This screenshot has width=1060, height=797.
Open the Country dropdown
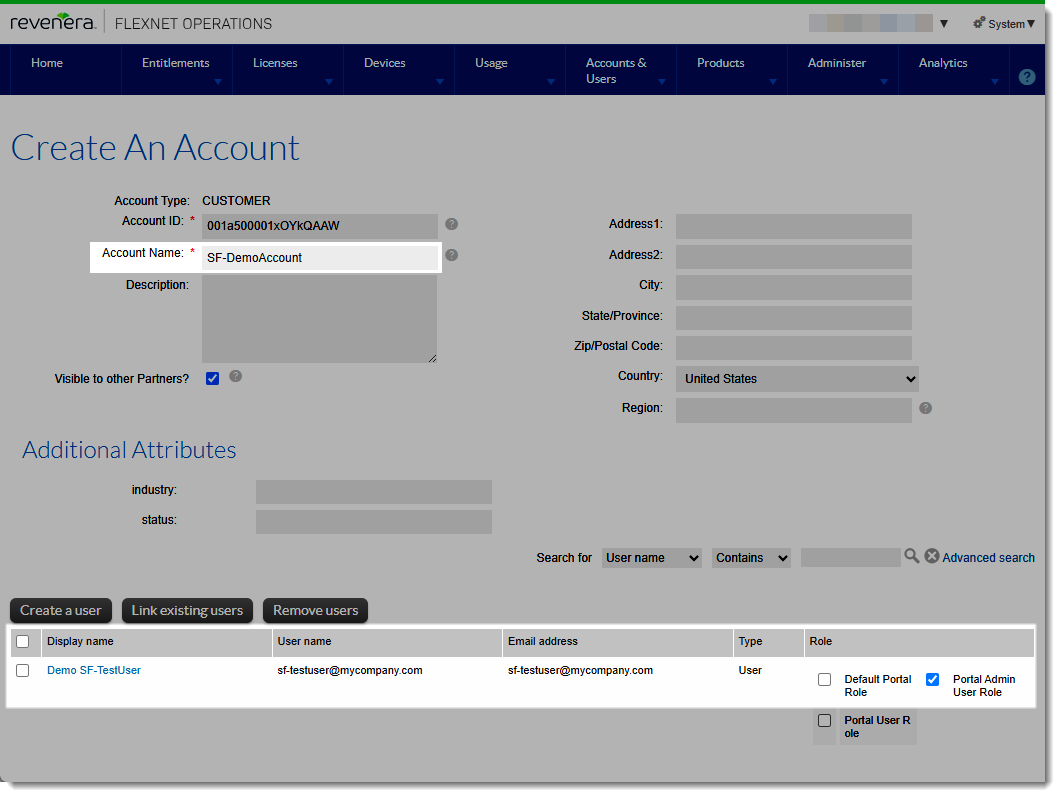[797, 379]
